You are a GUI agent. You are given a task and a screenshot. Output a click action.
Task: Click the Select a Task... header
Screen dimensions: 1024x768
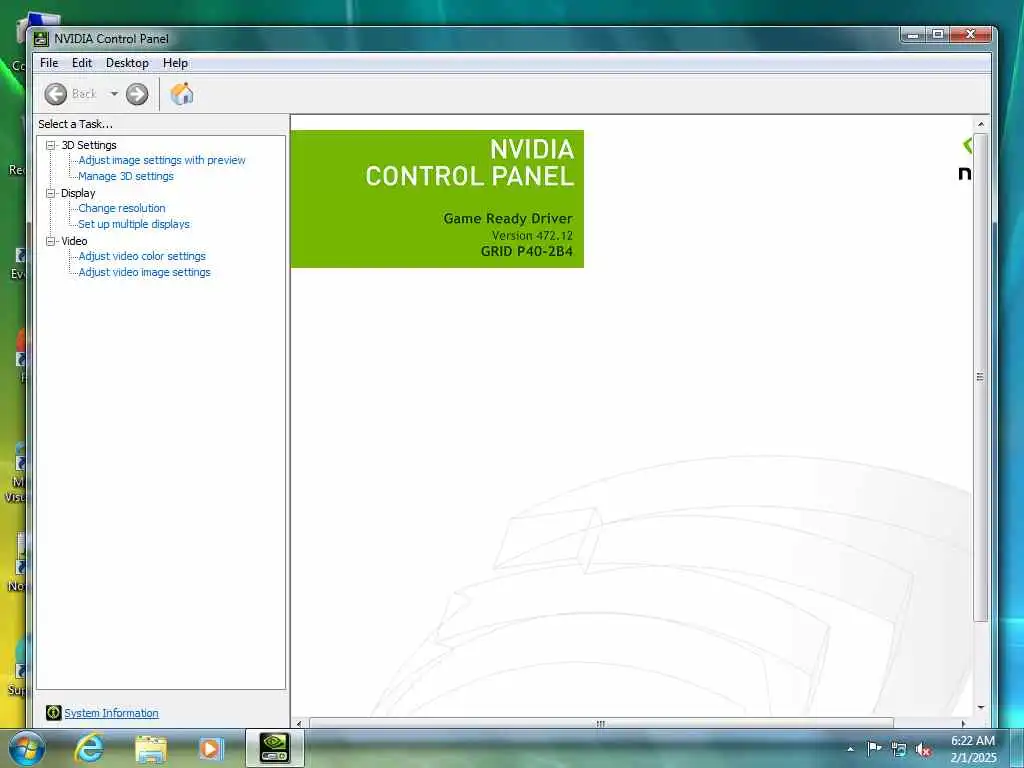coord(75,124)
